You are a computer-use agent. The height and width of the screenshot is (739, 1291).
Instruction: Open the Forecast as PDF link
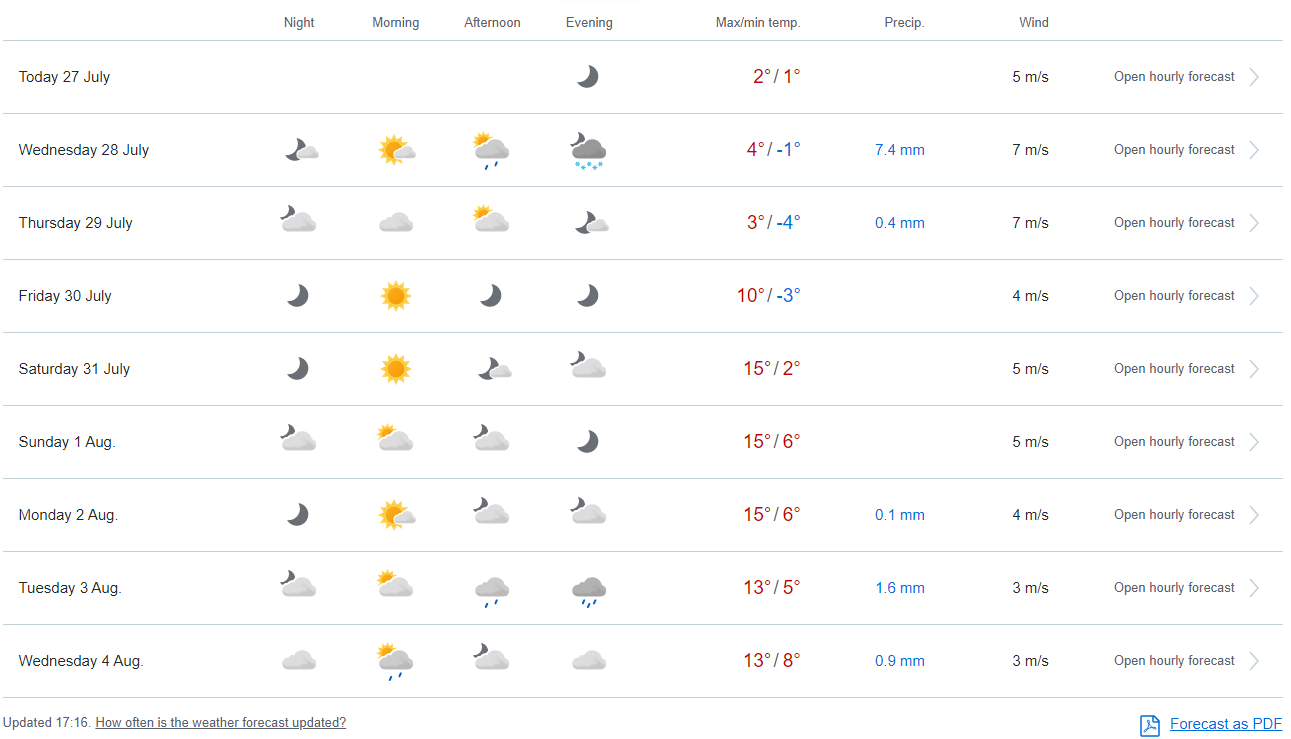[1226, 724]
